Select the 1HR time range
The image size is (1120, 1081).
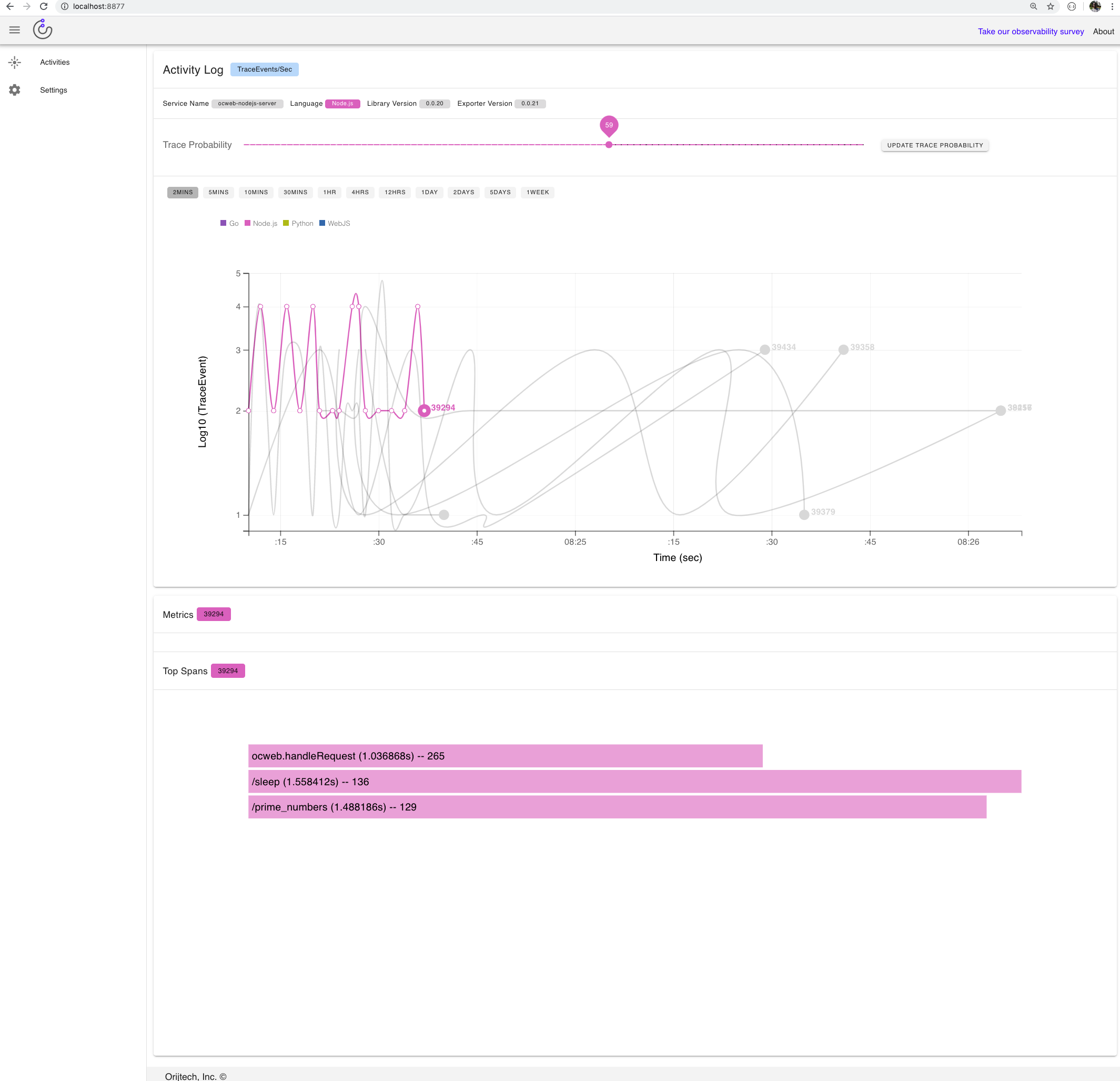(x=330, y=192)
